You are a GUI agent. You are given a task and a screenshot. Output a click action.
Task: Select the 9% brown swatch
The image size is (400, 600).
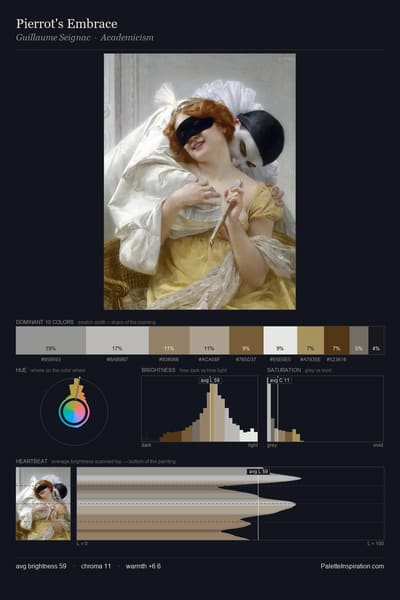247,340
